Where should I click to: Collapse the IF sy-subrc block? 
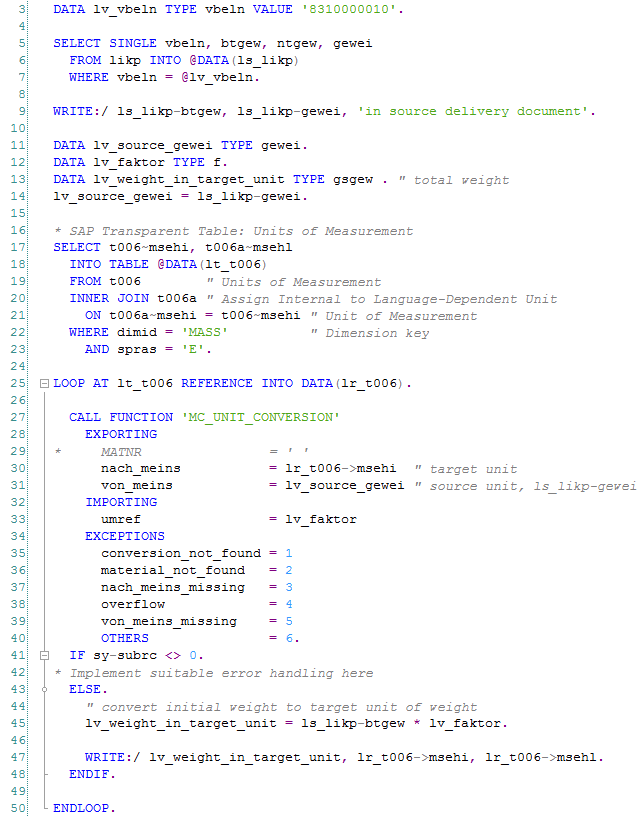[44, 656]
